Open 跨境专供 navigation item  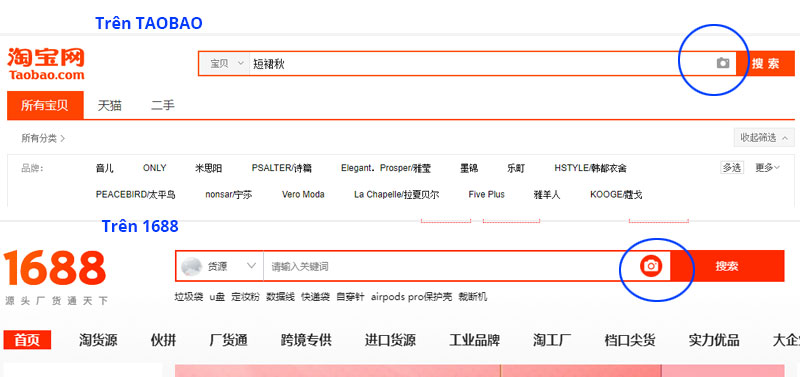click(306, 340)
